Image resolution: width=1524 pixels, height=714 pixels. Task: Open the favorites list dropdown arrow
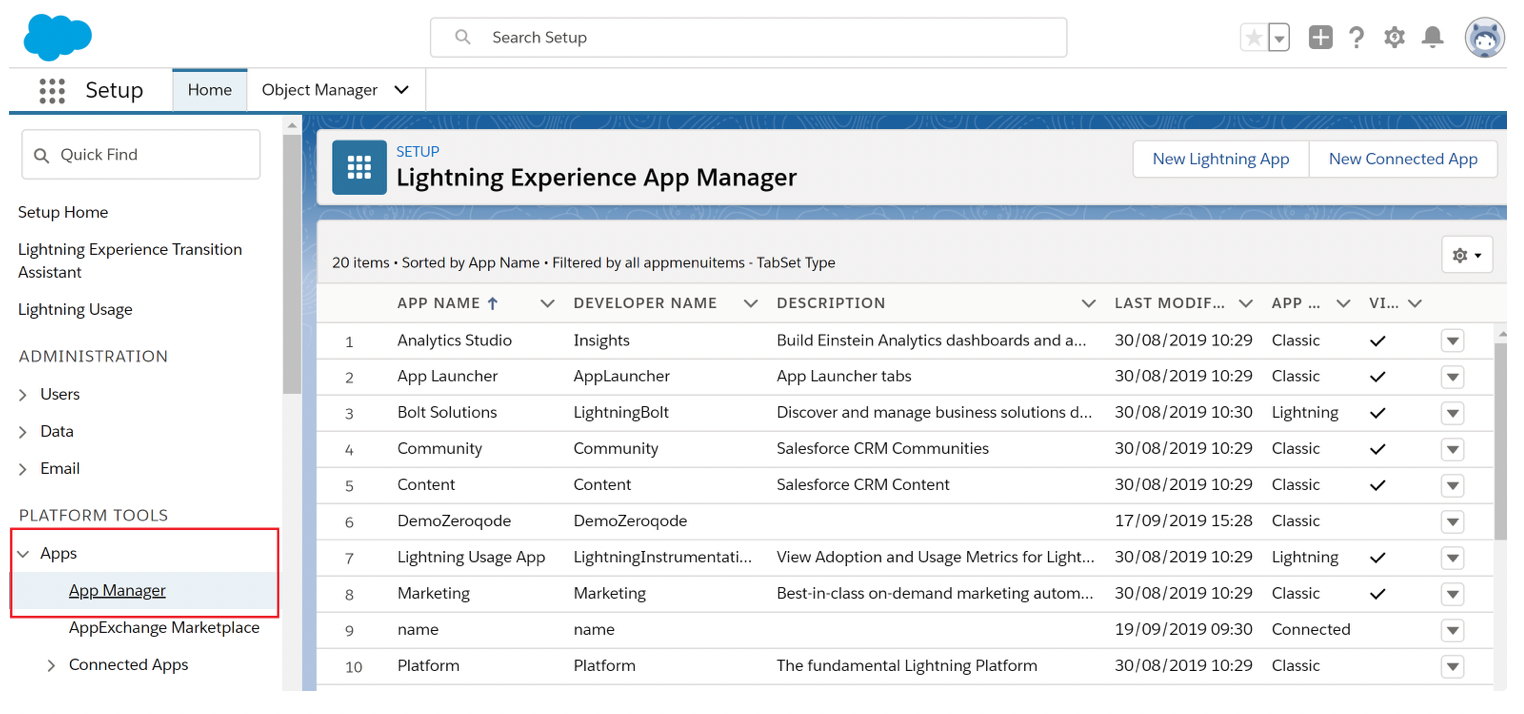(1278, 38)
